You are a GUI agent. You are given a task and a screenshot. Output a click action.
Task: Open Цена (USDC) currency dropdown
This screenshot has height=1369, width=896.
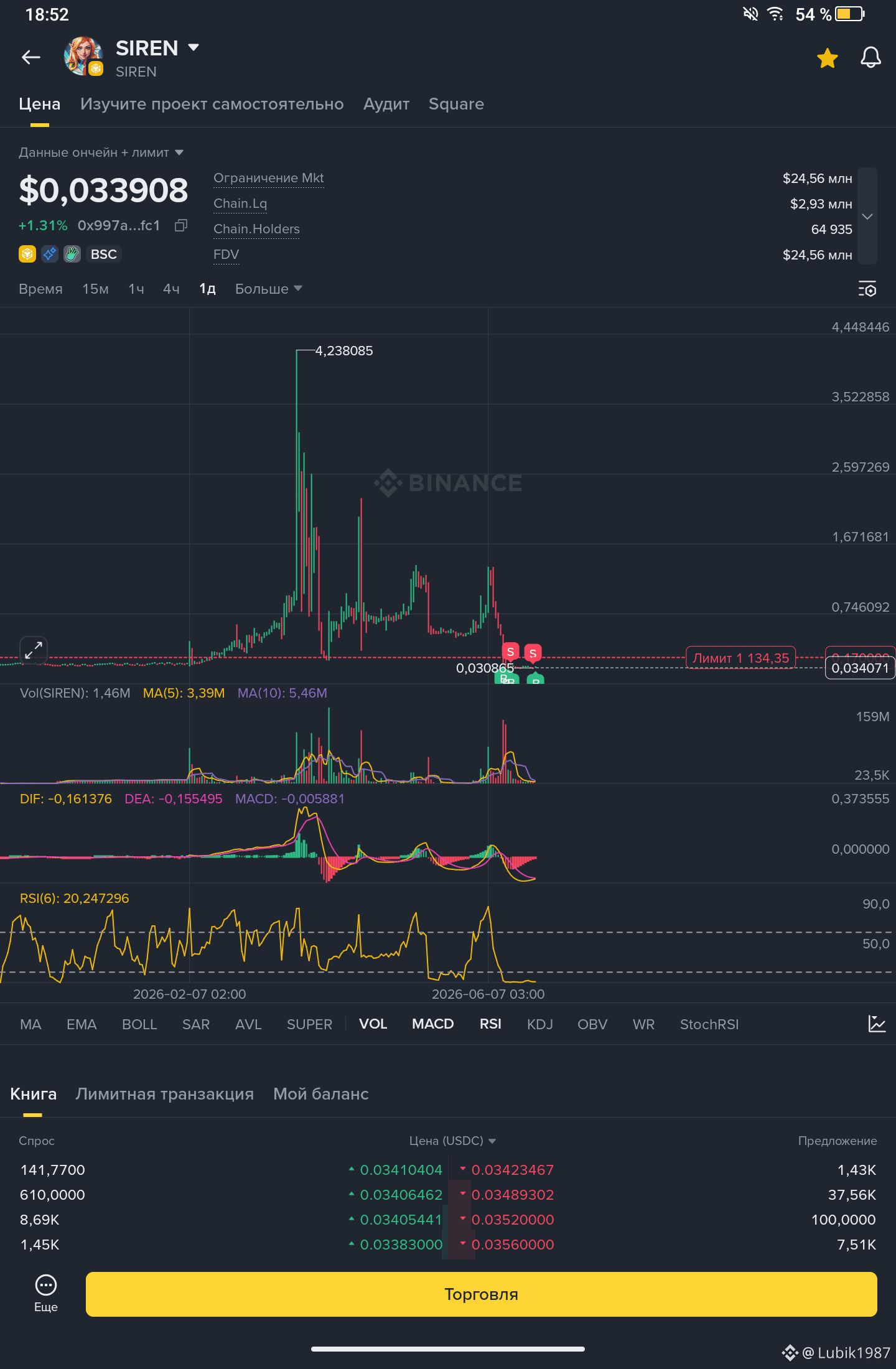pos(452,1141)
